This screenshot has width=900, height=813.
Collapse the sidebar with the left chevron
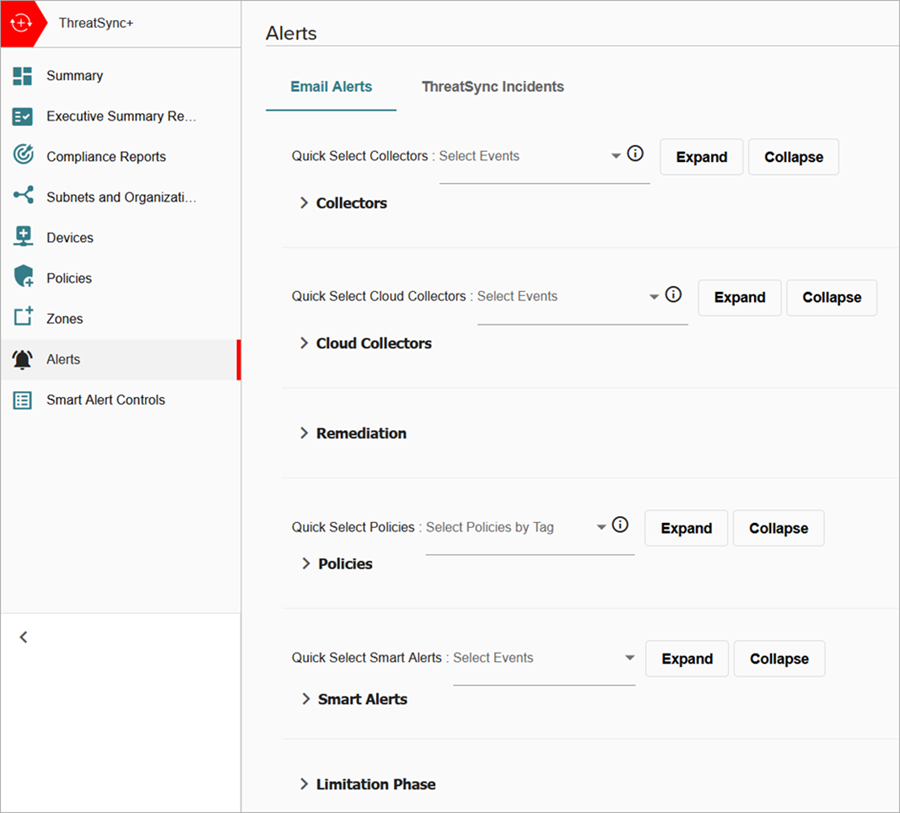23,637
